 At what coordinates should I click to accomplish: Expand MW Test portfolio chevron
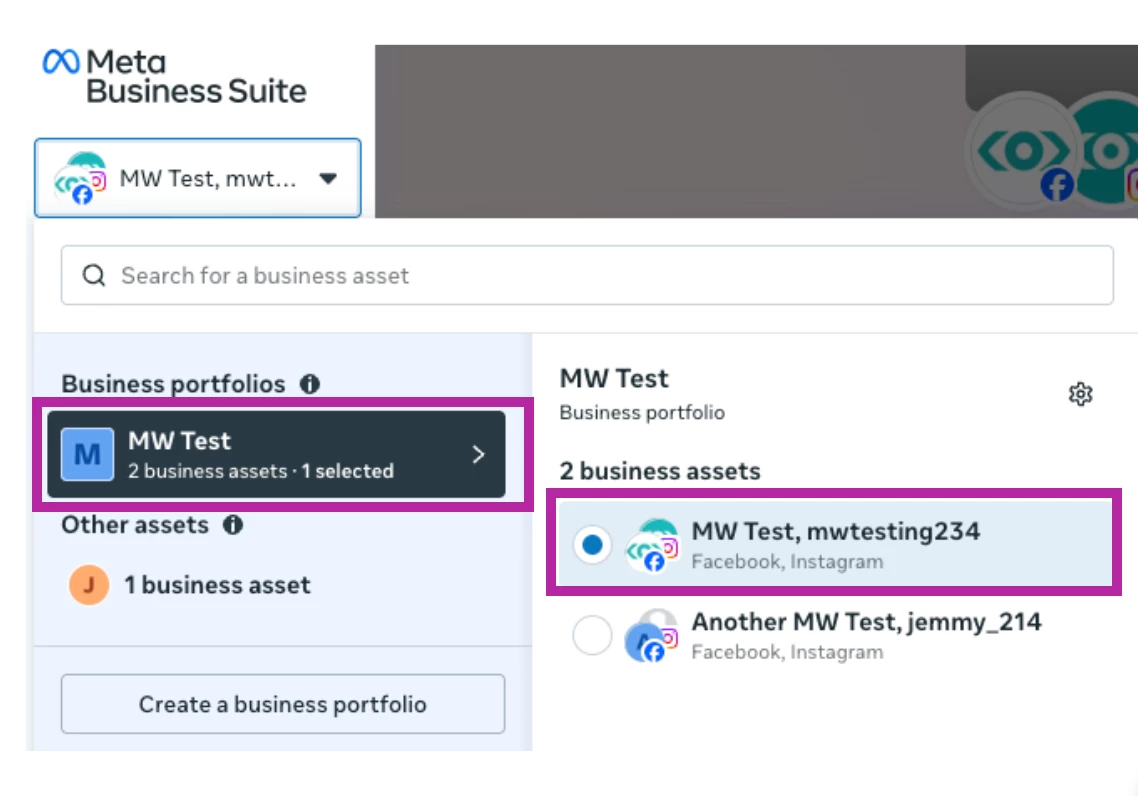[478, 455]
